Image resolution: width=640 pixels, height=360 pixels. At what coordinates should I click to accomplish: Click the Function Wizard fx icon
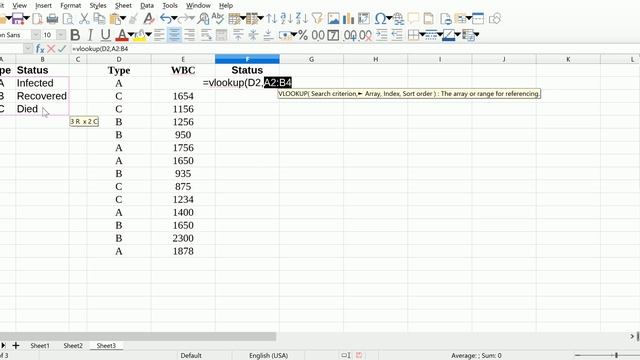[40, 49]
